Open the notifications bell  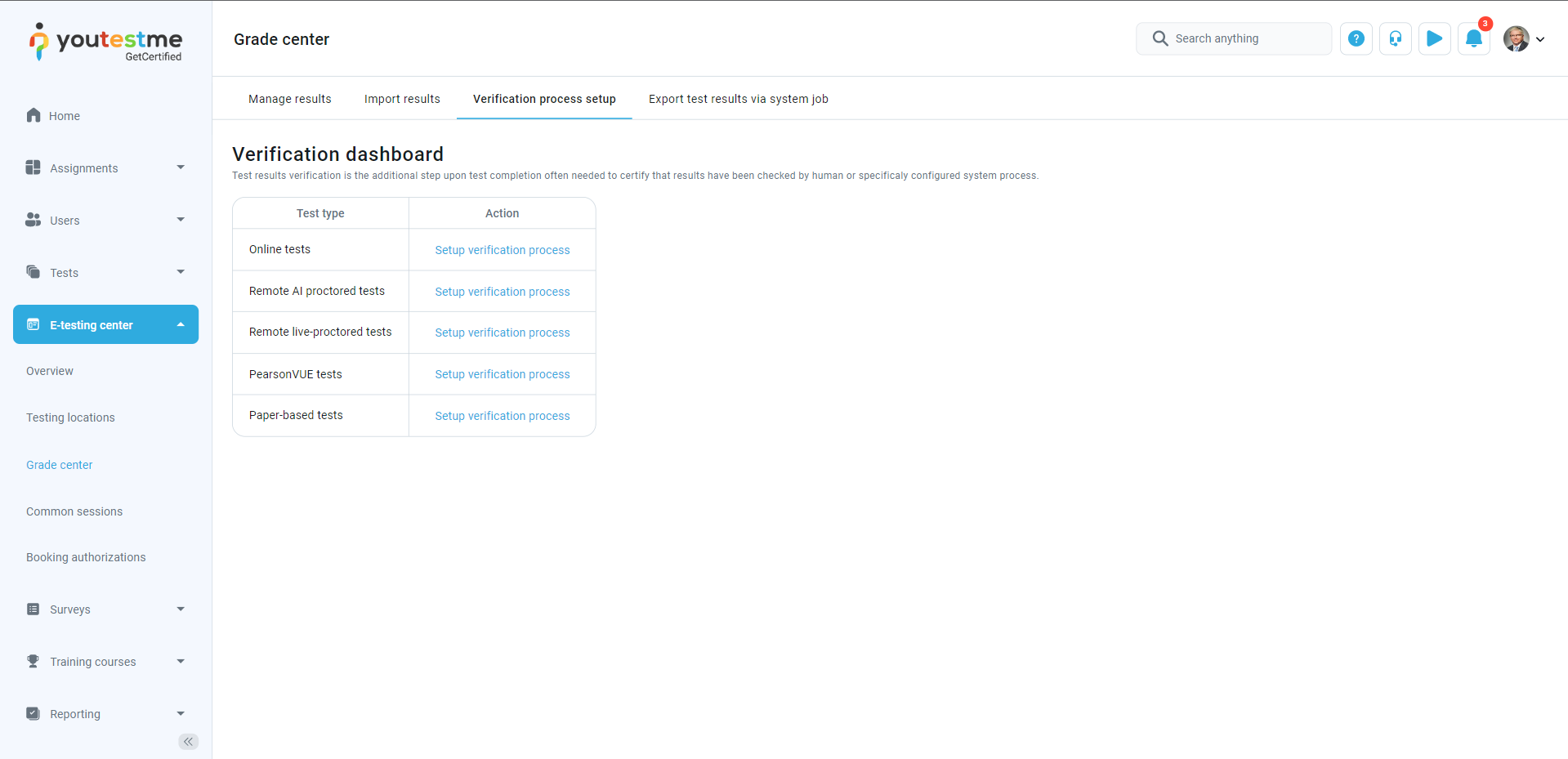click(1473, 38)
